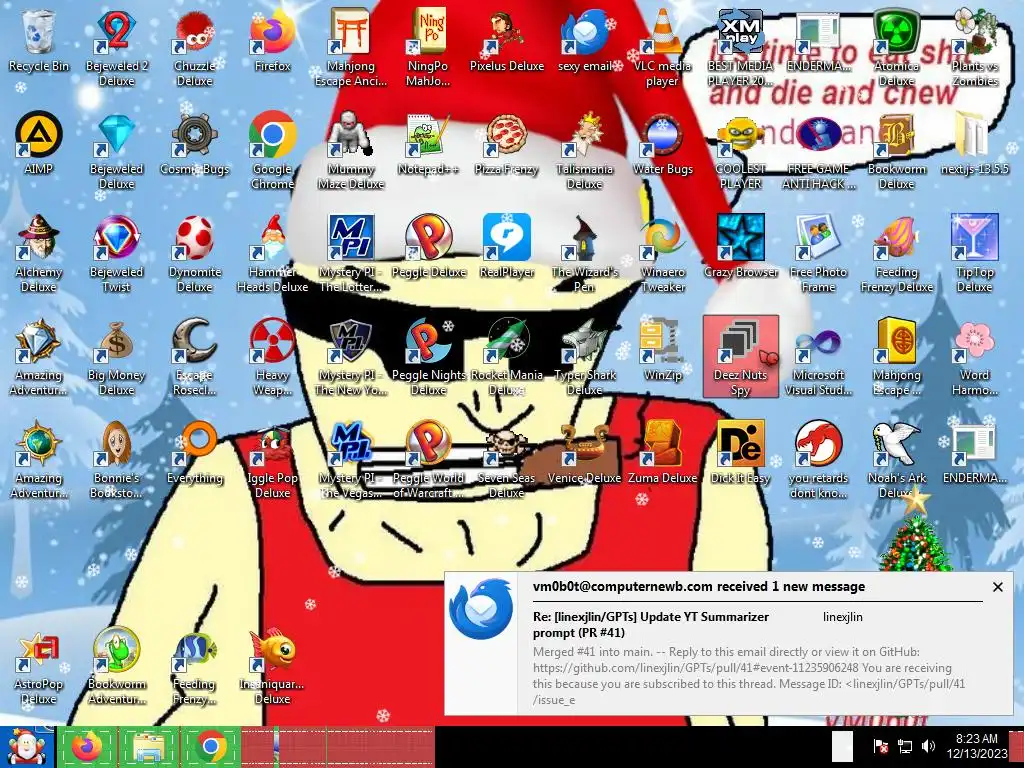Open File Explorer on the taskbar
The height and width of the screenshot is (768, 1024).
(148, 746)
